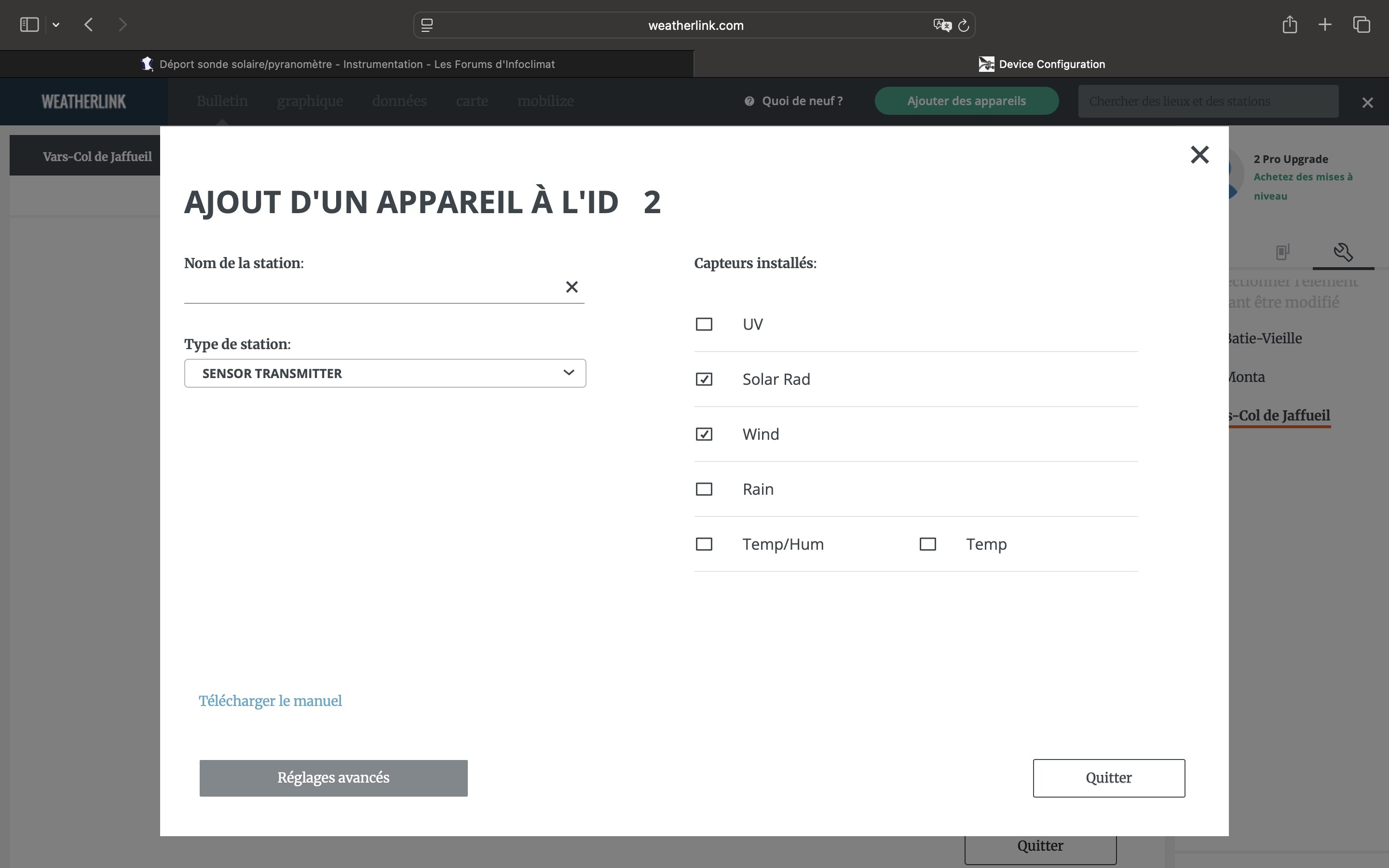The width and height of the screenshot is (1389, 868).
Task: Close the device dialog with the X icon
Action: click(x=1199, y=154)
